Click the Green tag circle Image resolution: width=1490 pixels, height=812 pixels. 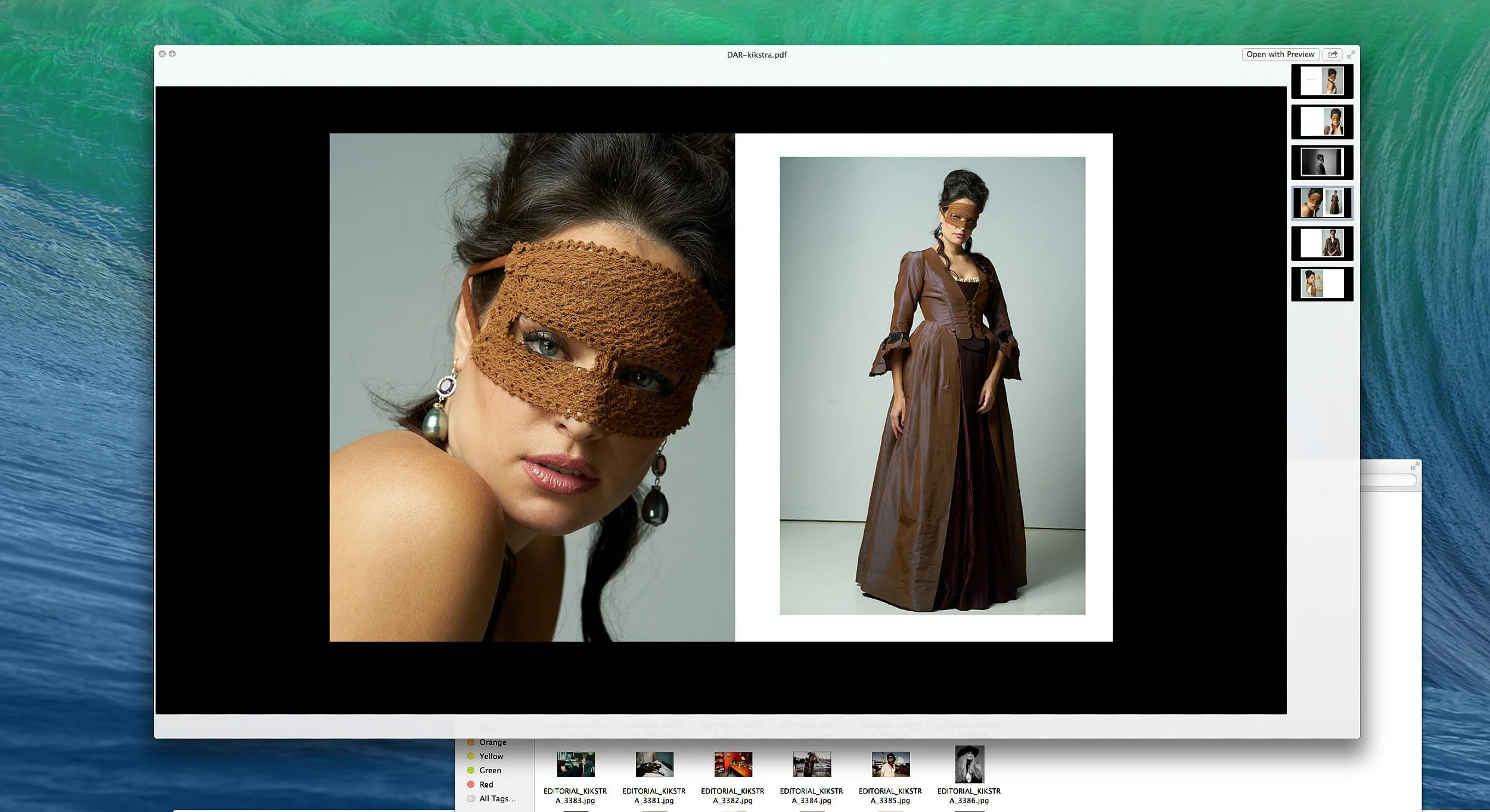click(x=471, y=770)
